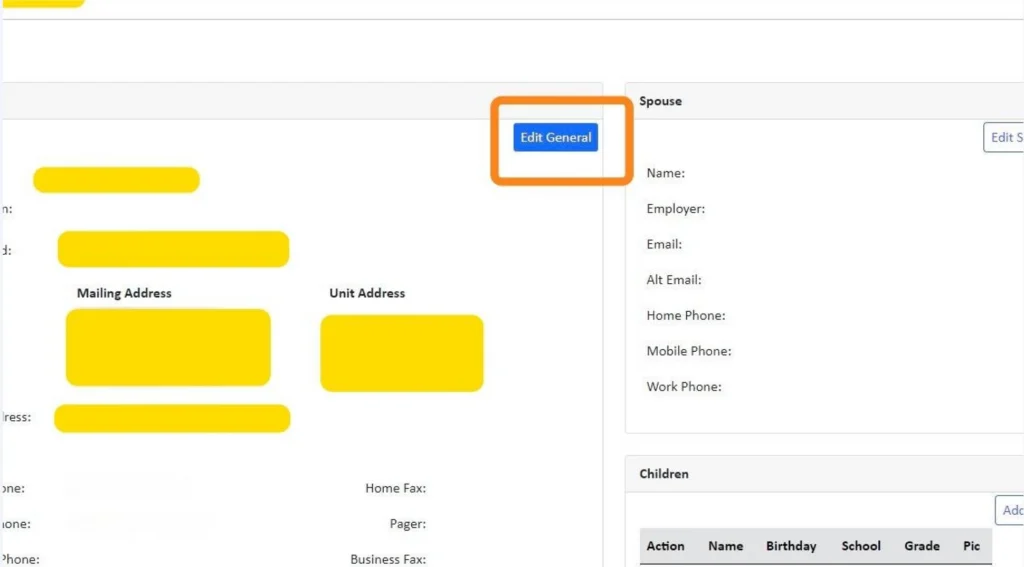
Task: Click the partially visible Edit Spouse button
Action: [1004, 138]
